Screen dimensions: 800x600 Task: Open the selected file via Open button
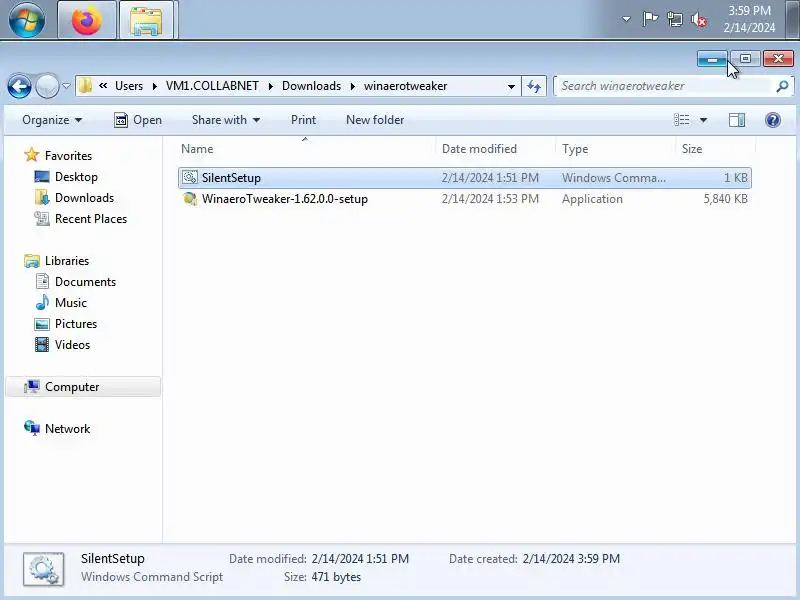point(138,120)
